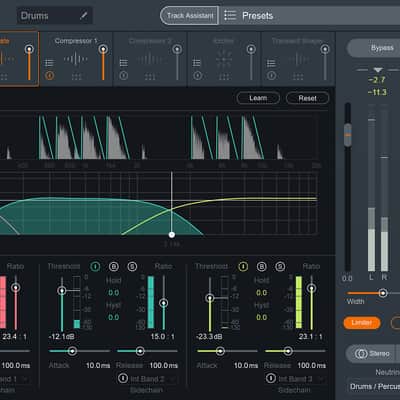Click the output meter threshold arrow marker
This screenshot has width=400, height=400.
(x=378, y=70)
